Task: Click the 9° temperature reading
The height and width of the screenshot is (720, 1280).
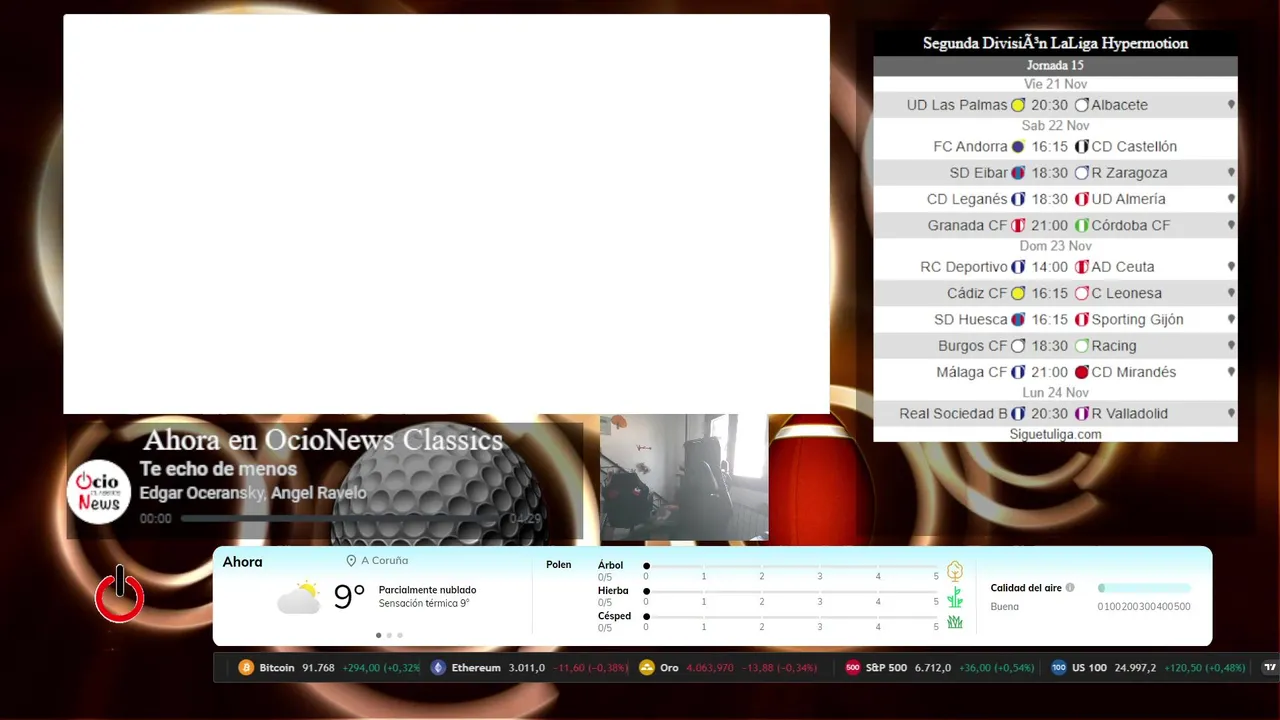Action: pos(349,597)
